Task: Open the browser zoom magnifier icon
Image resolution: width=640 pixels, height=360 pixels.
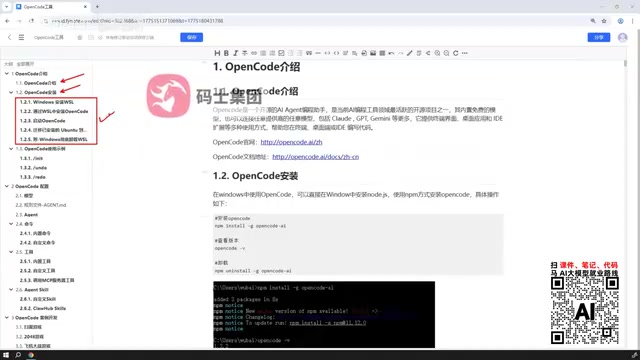Action: 593,21
